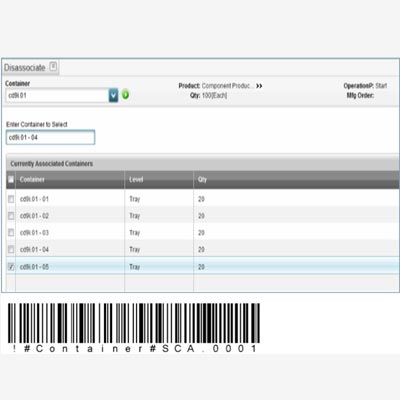Check the box for cd9i.01 - 01

tap(11, 199)
